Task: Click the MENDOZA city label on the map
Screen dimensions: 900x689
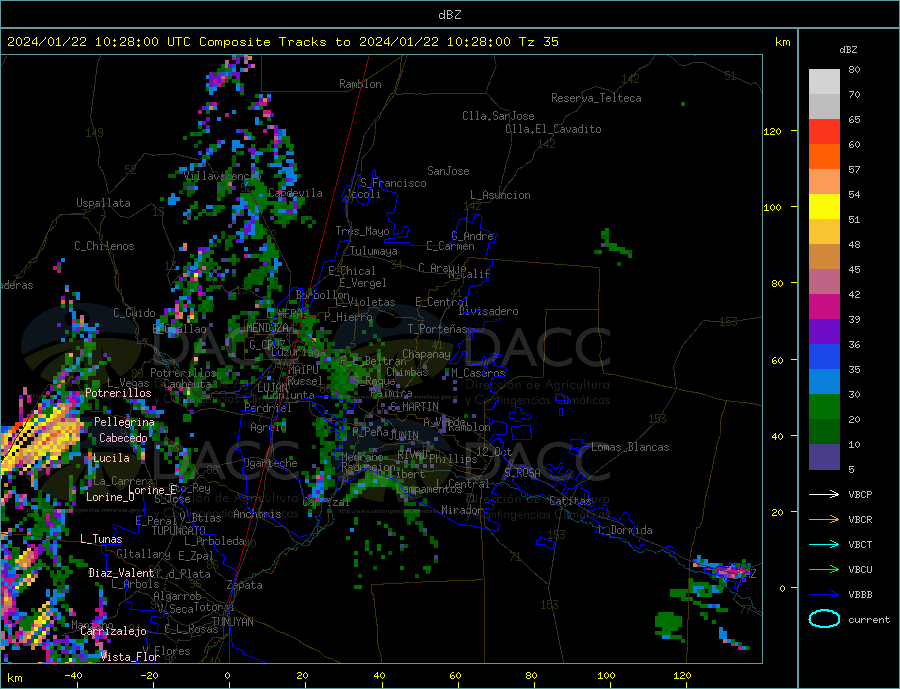Action: [x=268, y=328]
